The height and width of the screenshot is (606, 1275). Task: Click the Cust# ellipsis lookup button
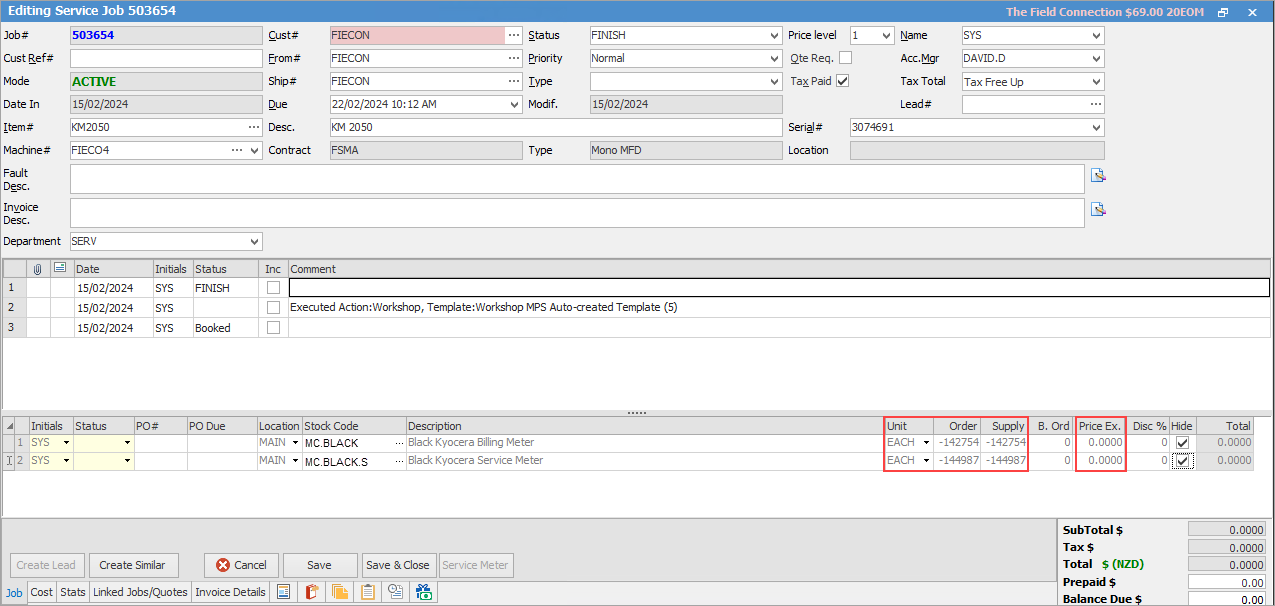click(514, 35)
